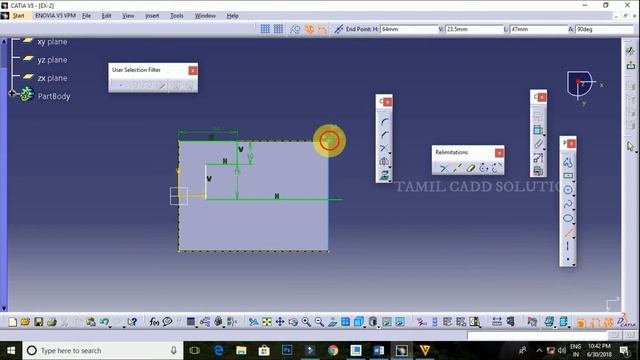Click the End Point H value field

coord(409,29)
